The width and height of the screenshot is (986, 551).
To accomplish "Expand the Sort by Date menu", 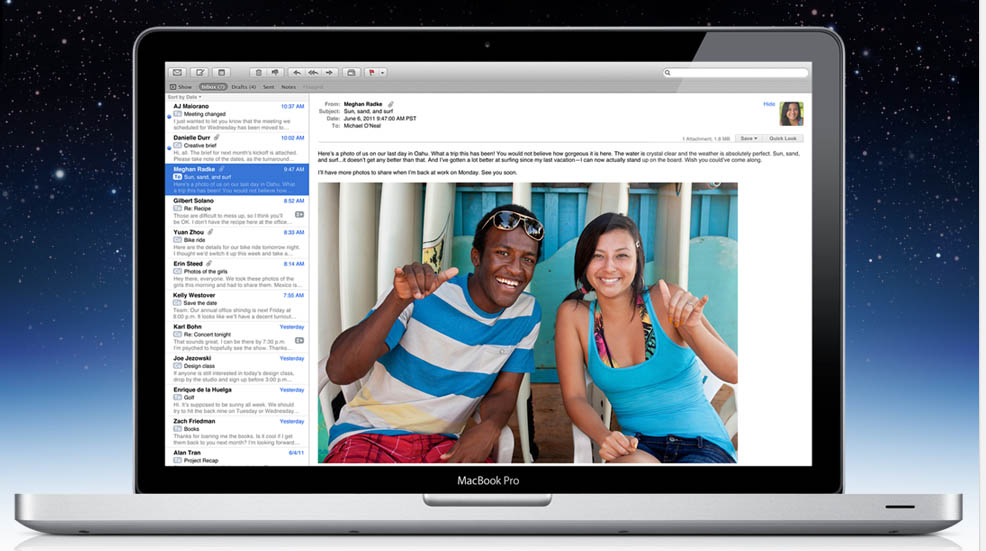I will [185, 97].
